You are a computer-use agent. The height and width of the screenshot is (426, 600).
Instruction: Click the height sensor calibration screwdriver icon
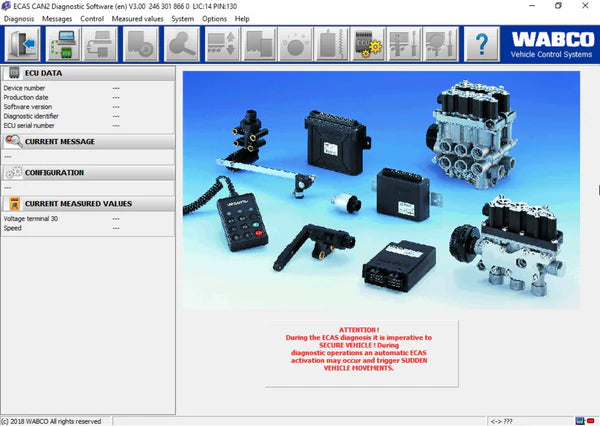pos(404,44)
